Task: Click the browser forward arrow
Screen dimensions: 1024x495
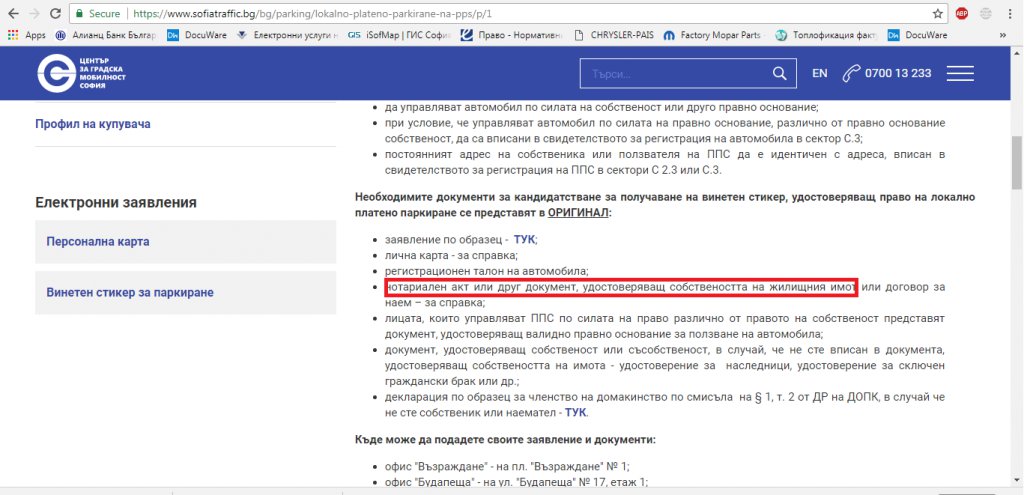Action: (34, 13)
